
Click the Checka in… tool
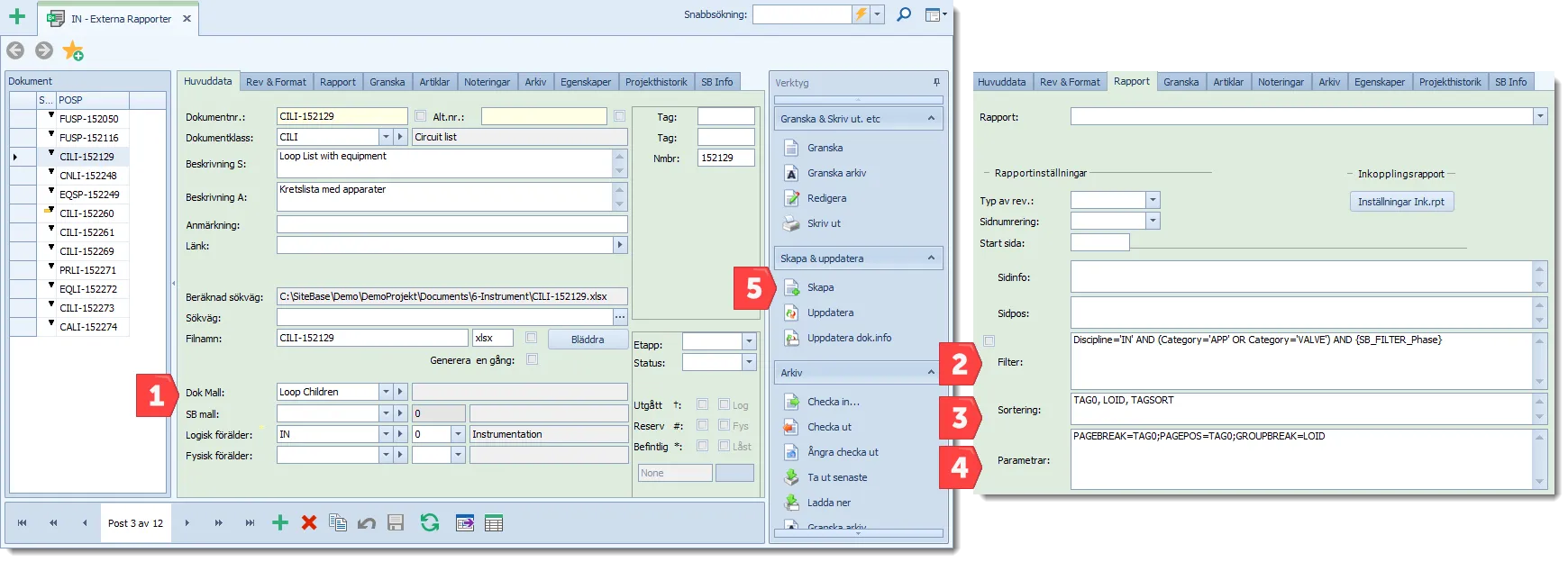(833, 402)
